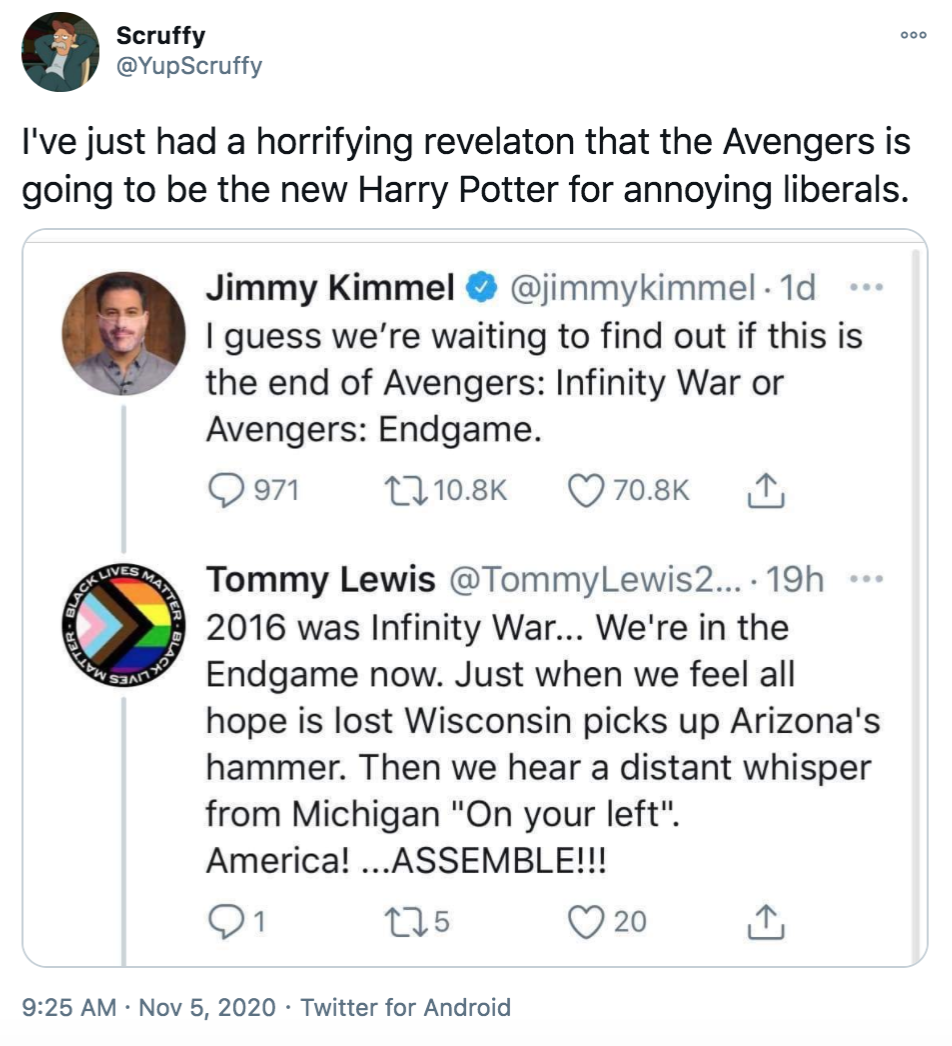This screenshot has height=1046, width=952.
Task: Open the more menu on Jimmy Kimmel's tweet
Action: (868, 287)
